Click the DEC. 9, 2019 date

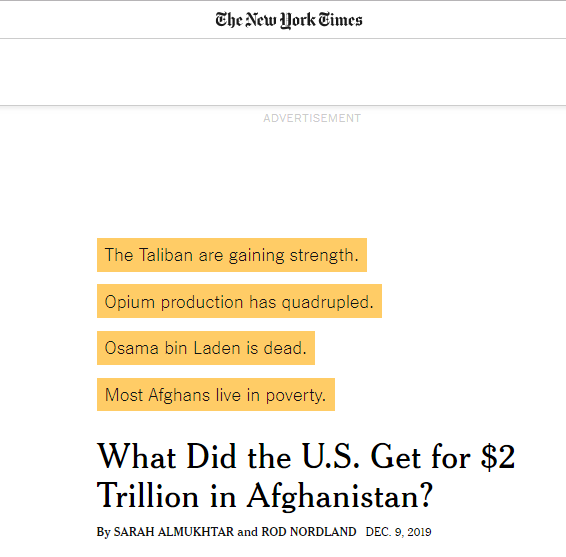pos(399,532)
